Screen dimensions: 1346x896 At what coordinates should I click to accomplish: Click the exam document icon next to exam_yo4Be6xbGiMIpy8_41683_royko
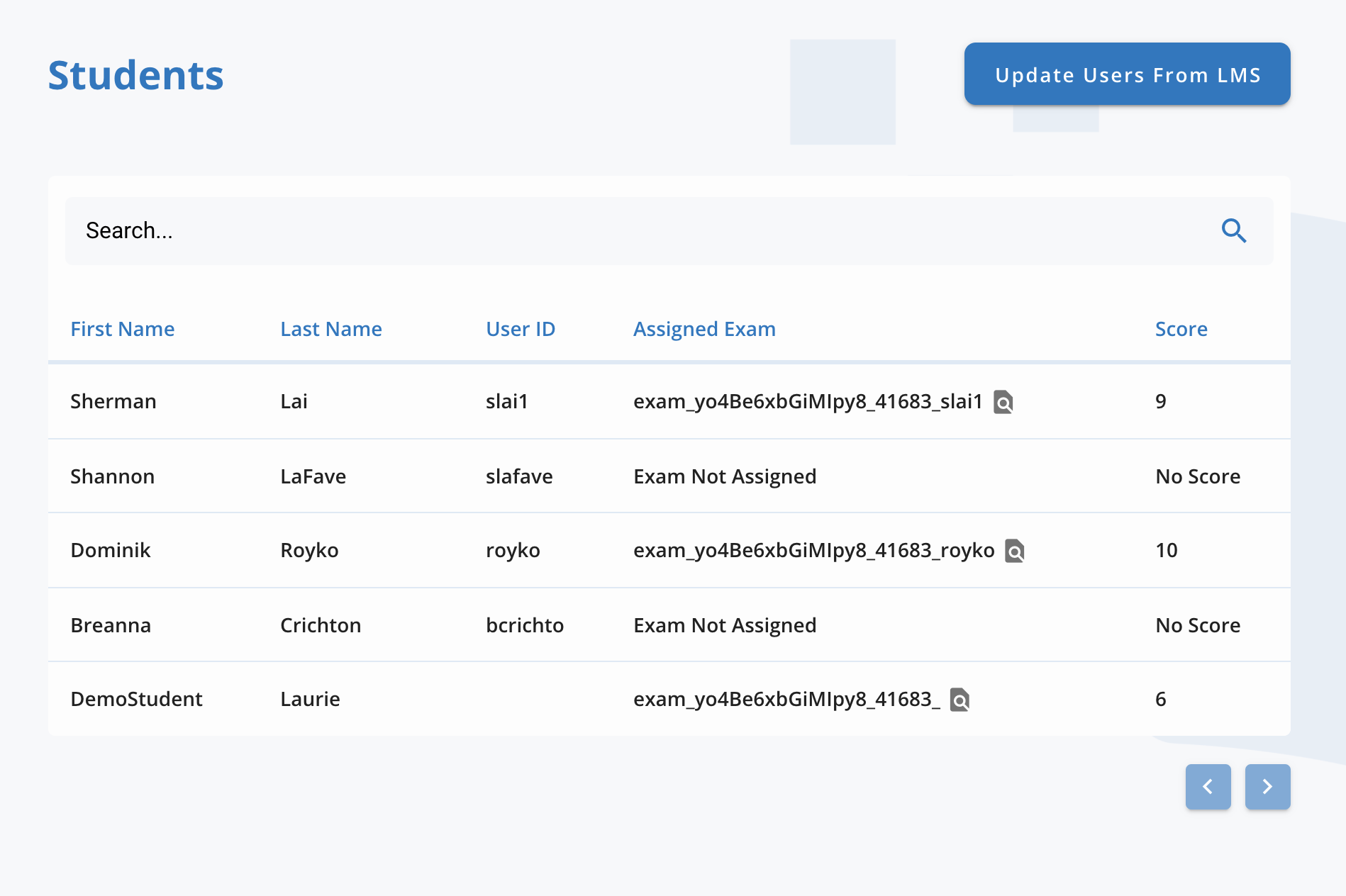[x=1016, y=550]
